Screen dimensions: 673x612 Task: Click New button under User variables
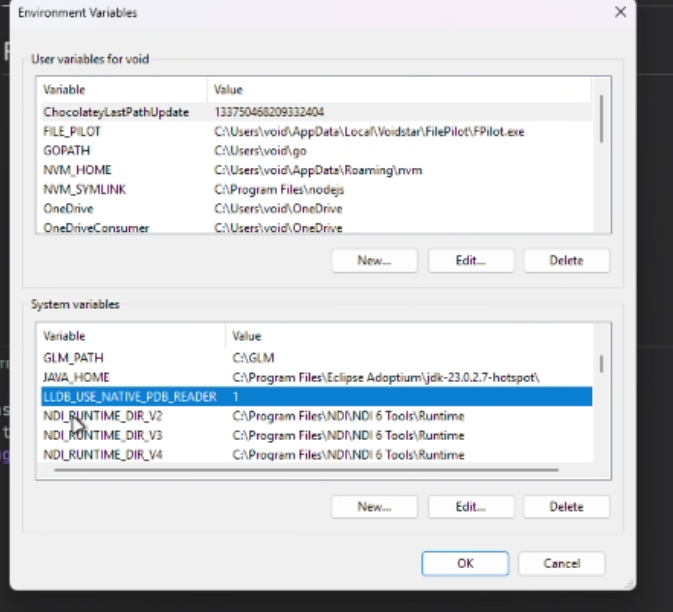tap(374, 261)
